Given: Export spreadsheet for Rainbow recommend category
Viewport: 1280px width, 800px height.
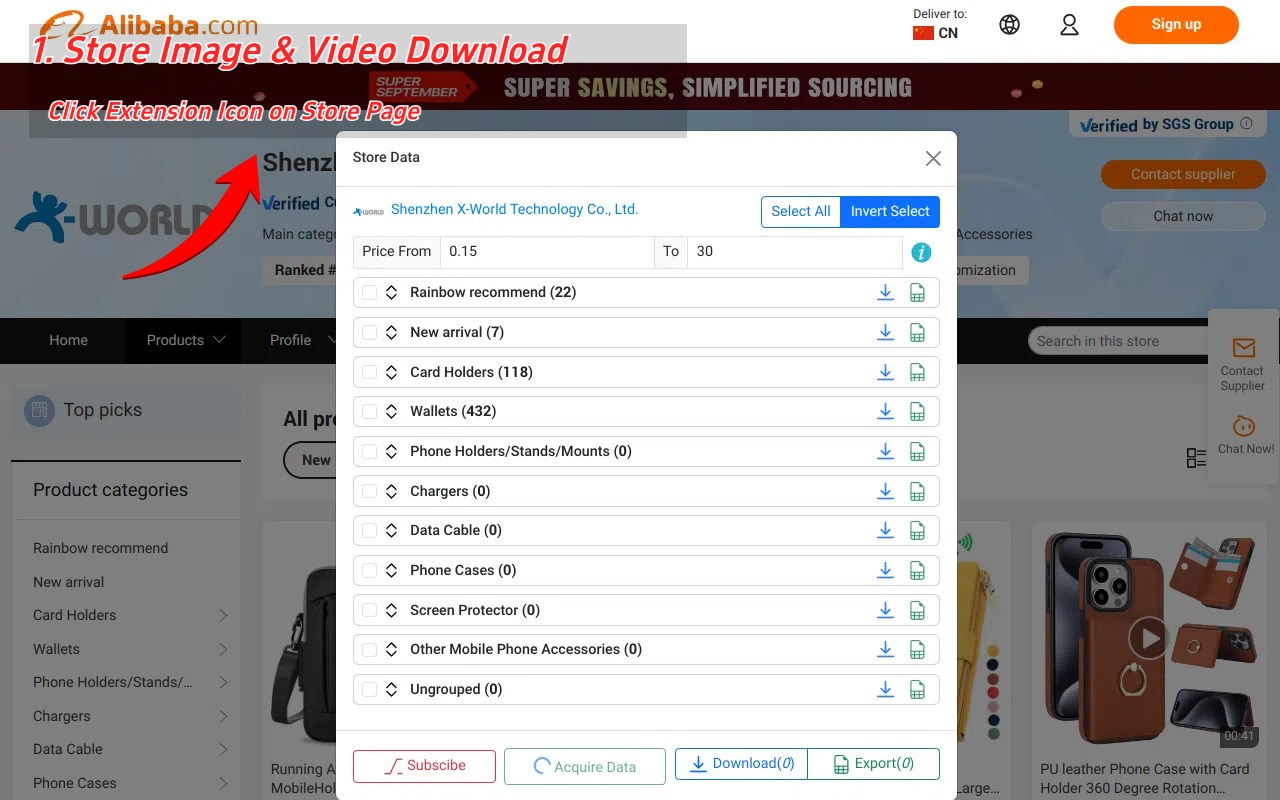Looking at the screenshot, I should point(917,292).
